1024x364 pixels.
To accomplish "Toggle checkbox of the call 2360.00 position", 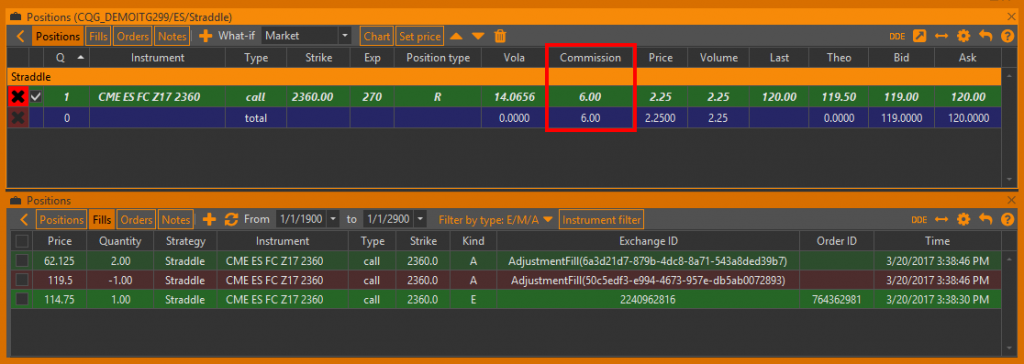I will click(36, 97).
